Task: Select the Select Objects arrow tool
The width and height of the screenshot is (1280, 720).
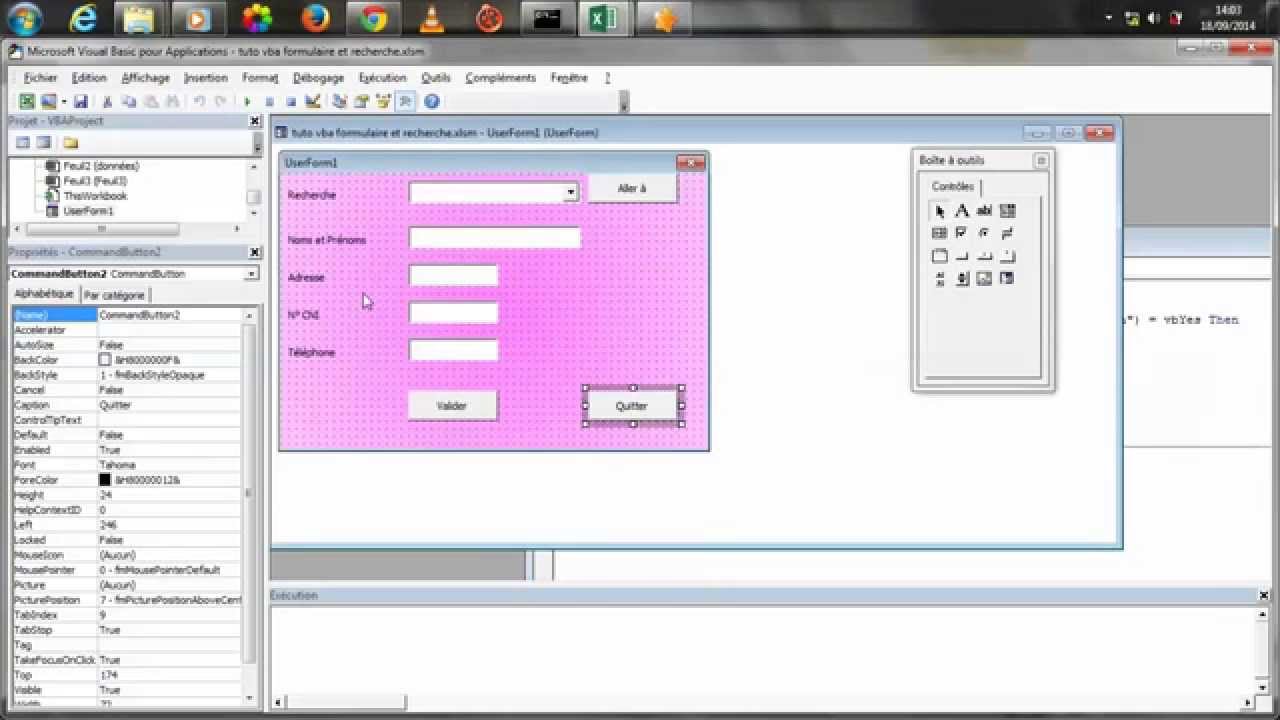Action: [940, 211]
